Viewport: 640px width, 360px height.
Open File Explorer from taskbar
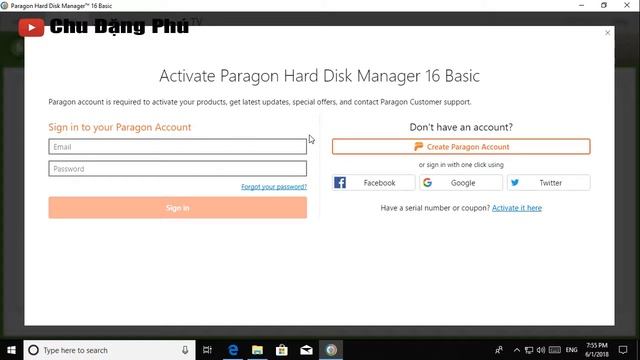click(257, 350)
